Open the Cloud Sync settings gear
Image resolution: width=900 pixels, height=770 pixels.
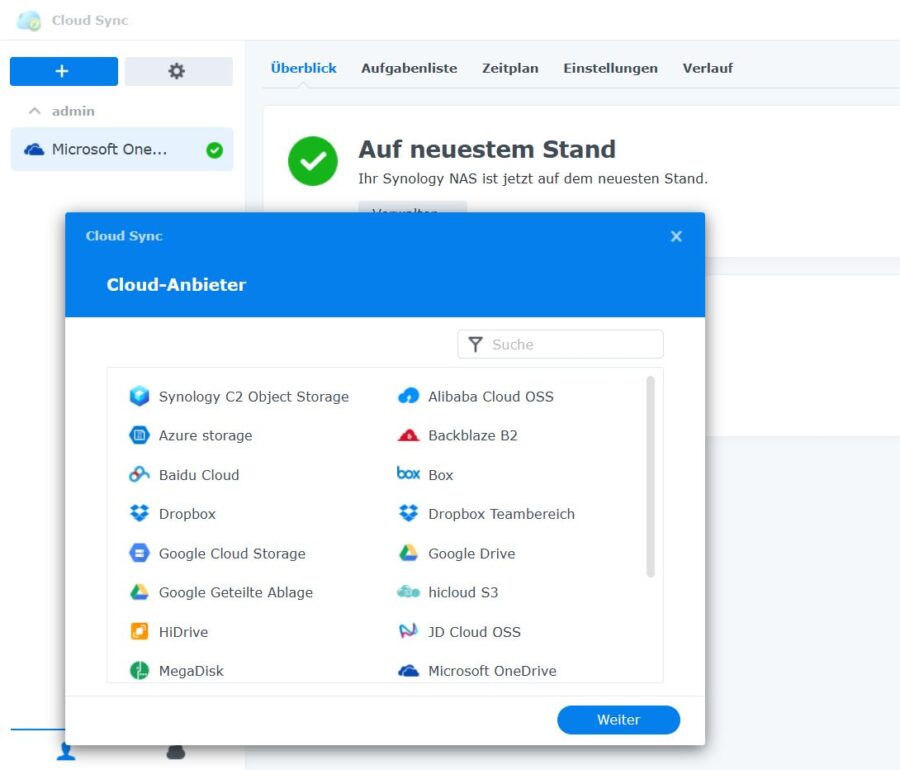178,70
